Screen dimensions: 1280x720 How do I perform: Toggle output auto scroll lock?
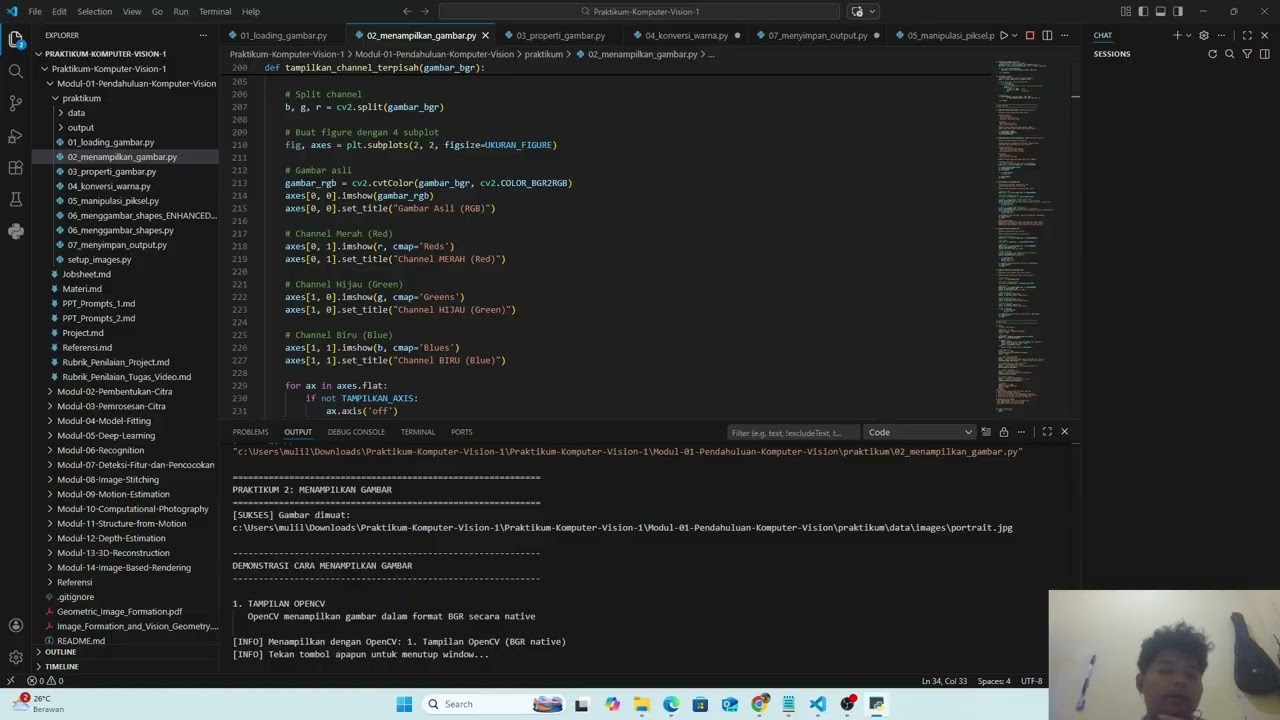tap(1003, 432)
